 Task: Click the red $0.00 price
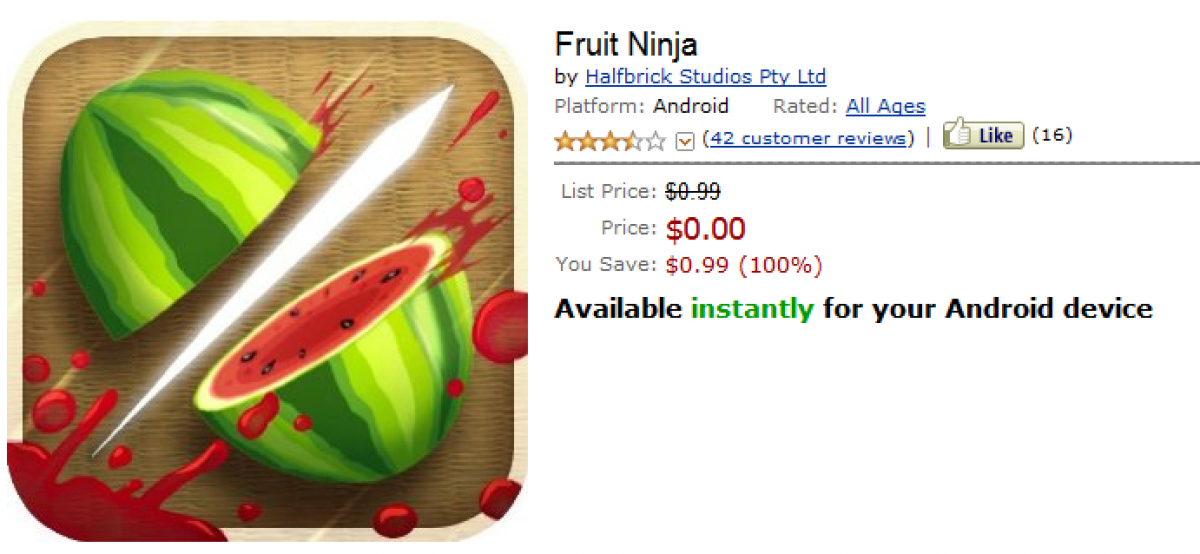(x=705, y=229)
